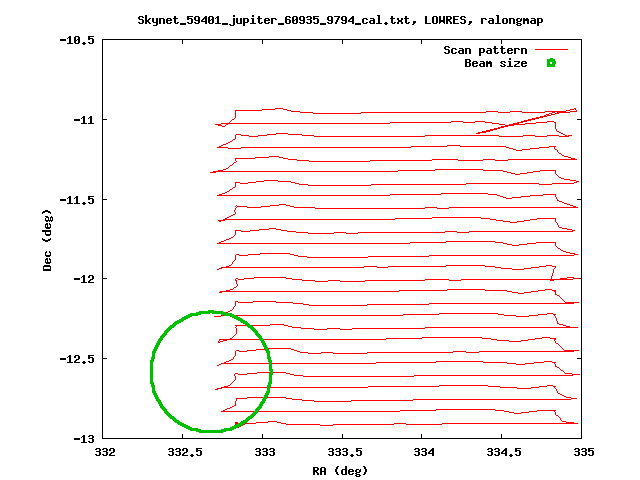Click the -13 Dec tick label
Image resolution: width=640 pixels, height=480 pixels.
click(84, 439)
